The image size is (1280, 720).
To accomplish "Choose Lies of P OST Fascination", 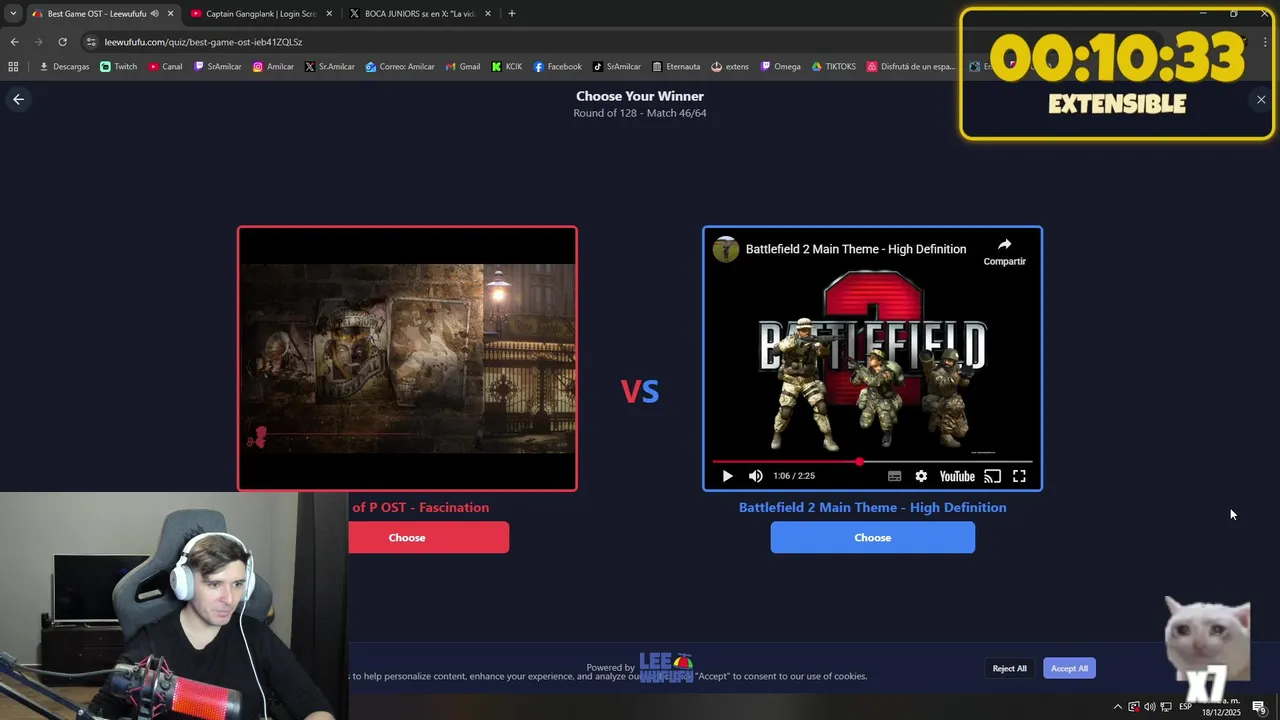I will click(x=428, y=537).
